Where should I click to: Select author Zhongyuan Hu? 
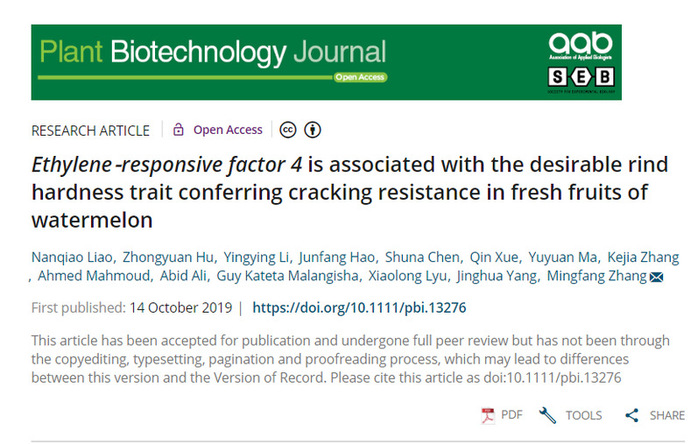168,257
